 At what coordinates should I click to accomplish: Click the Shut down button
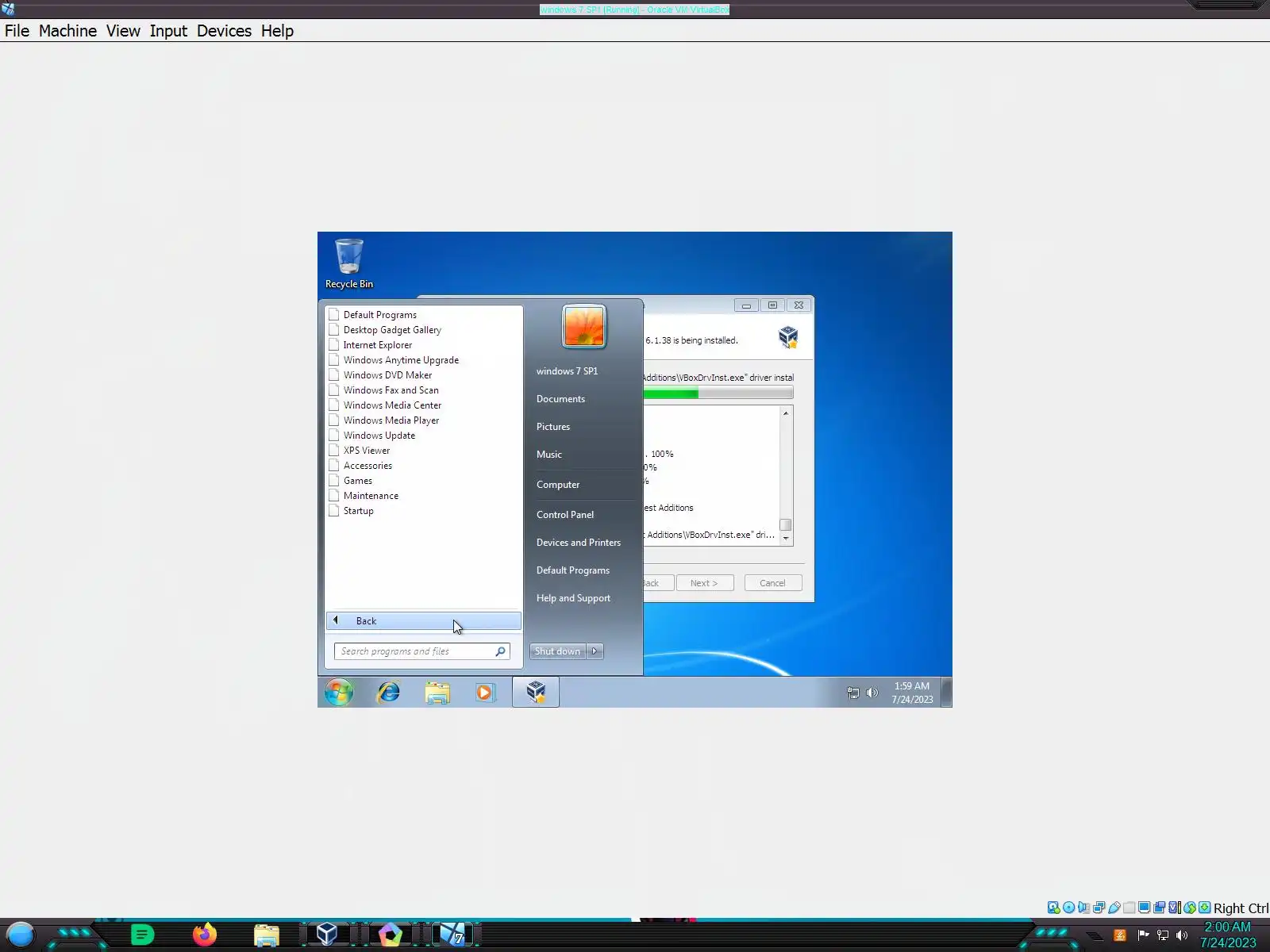click(x=557, y=651)
